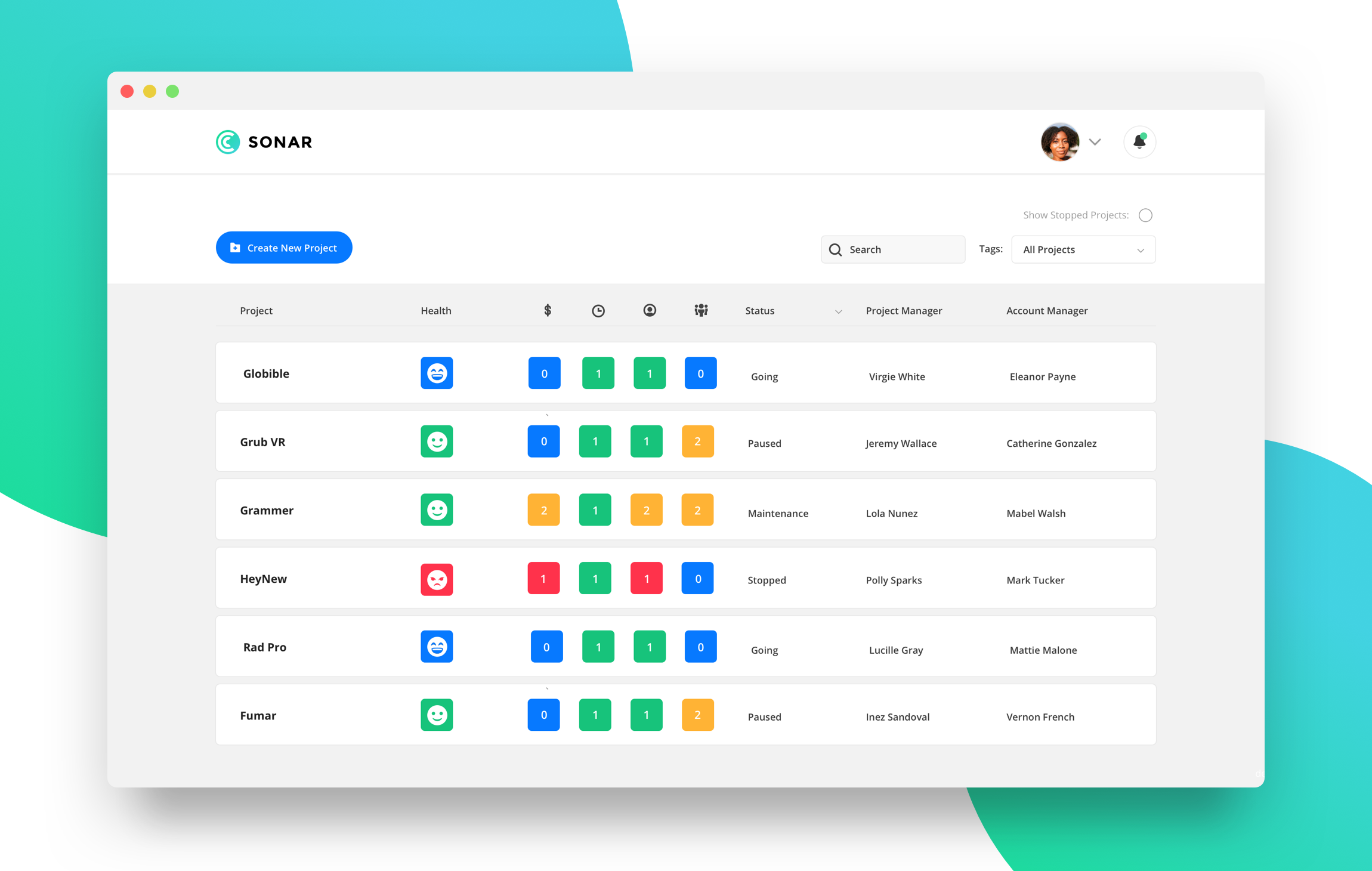Click Globible's happy health emoji
Viewport: 1372px width, 871px height.
(x=437, y=373)
